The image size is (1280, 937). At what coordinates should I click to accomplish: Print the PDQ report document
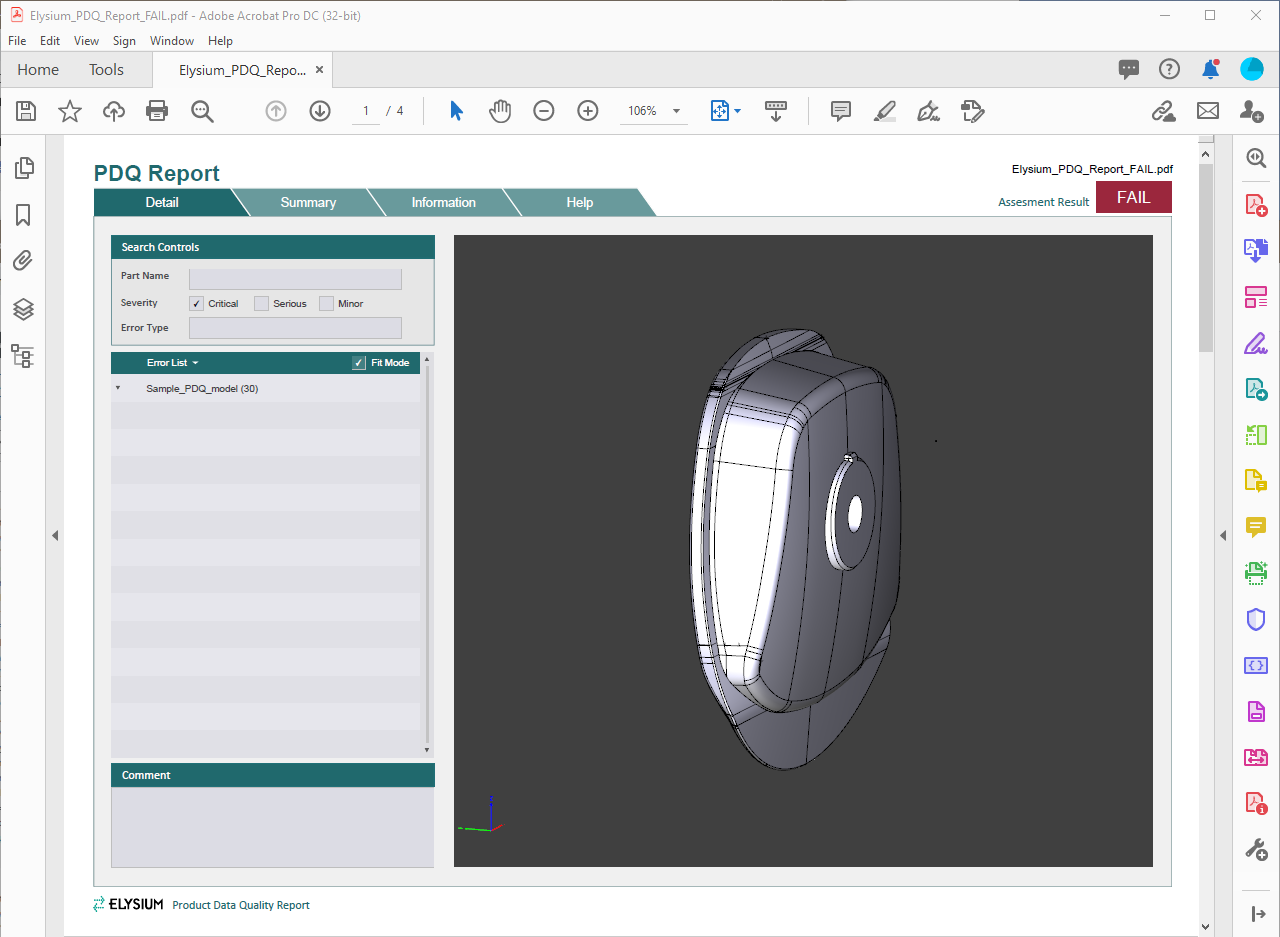click(x=157, y=111)
